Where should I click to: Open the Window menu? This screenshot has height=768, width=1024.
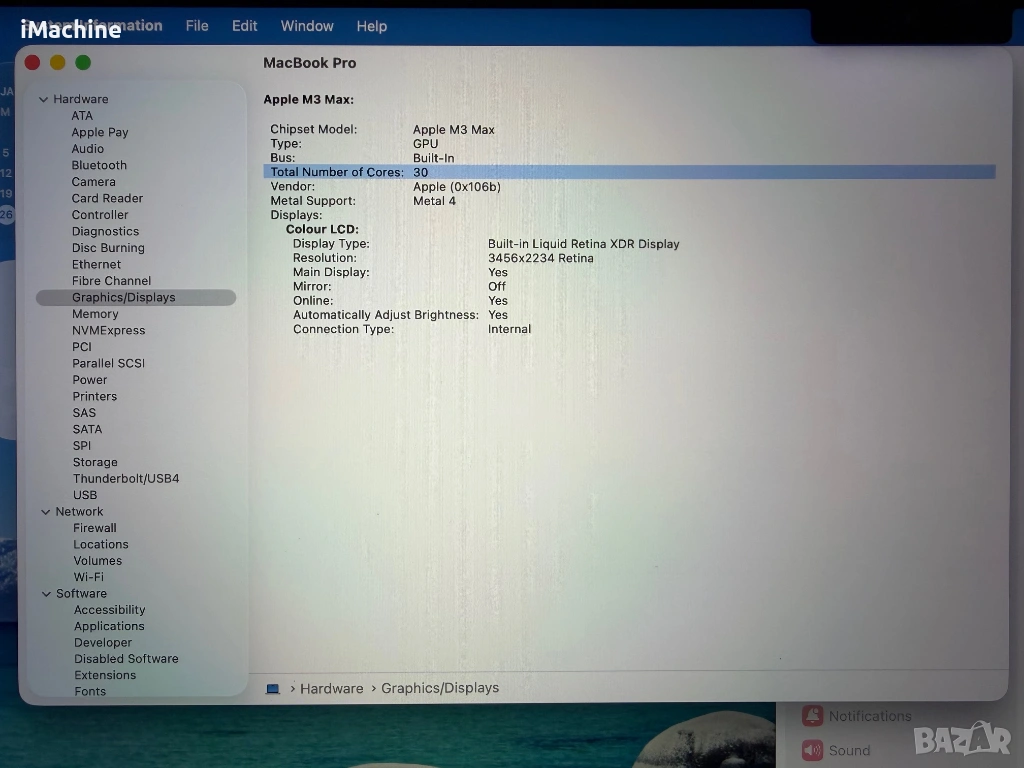tap(307, 26)
